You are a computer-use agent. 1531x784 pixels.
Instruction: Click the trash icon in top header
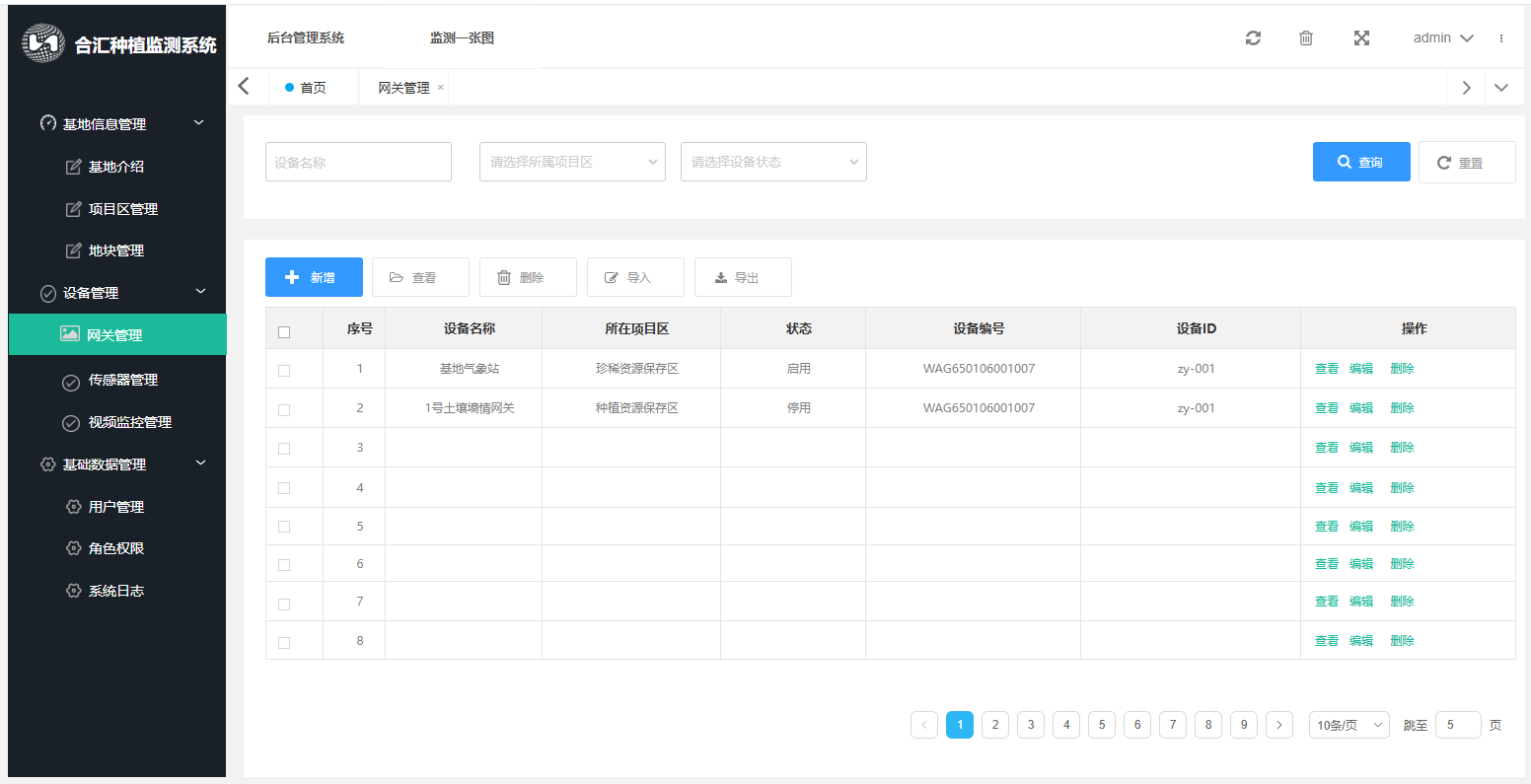click(1306, 38)
